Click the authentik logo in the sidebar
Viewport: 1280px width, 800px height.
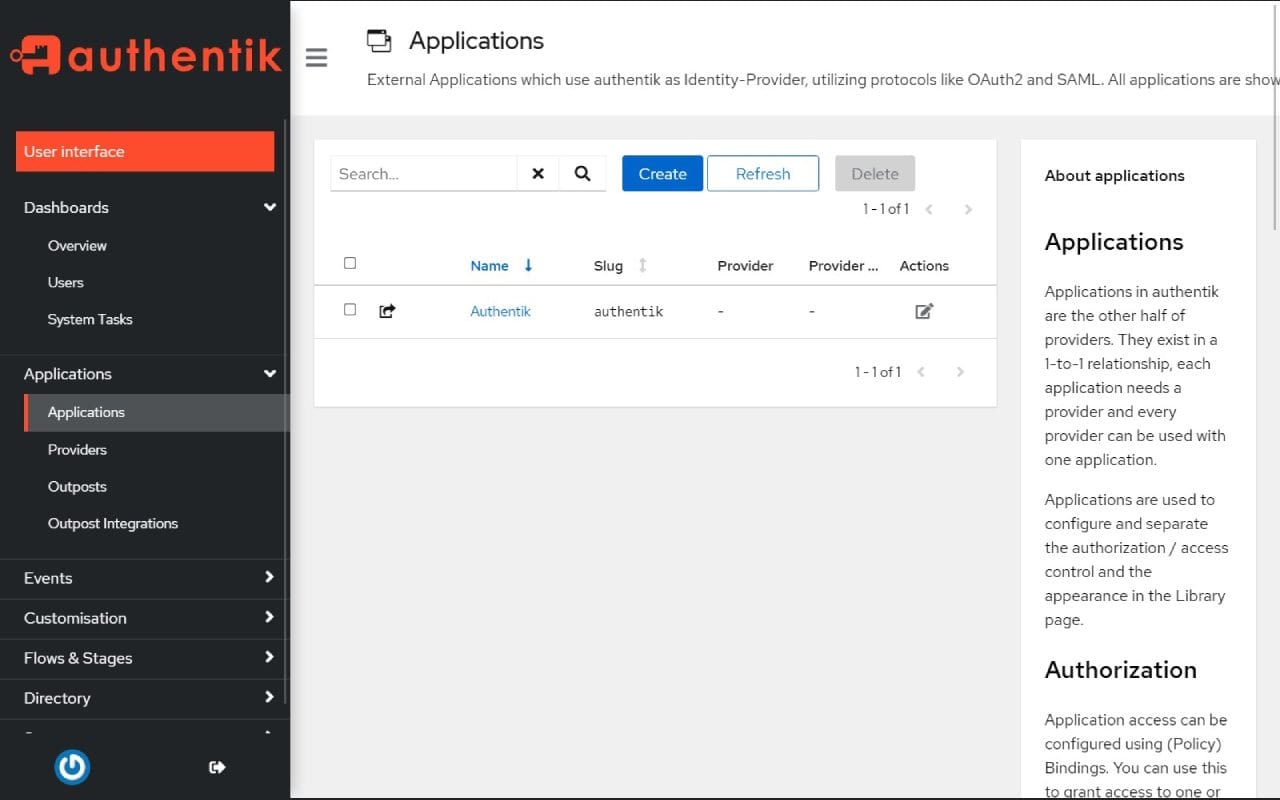click(145, 55)
